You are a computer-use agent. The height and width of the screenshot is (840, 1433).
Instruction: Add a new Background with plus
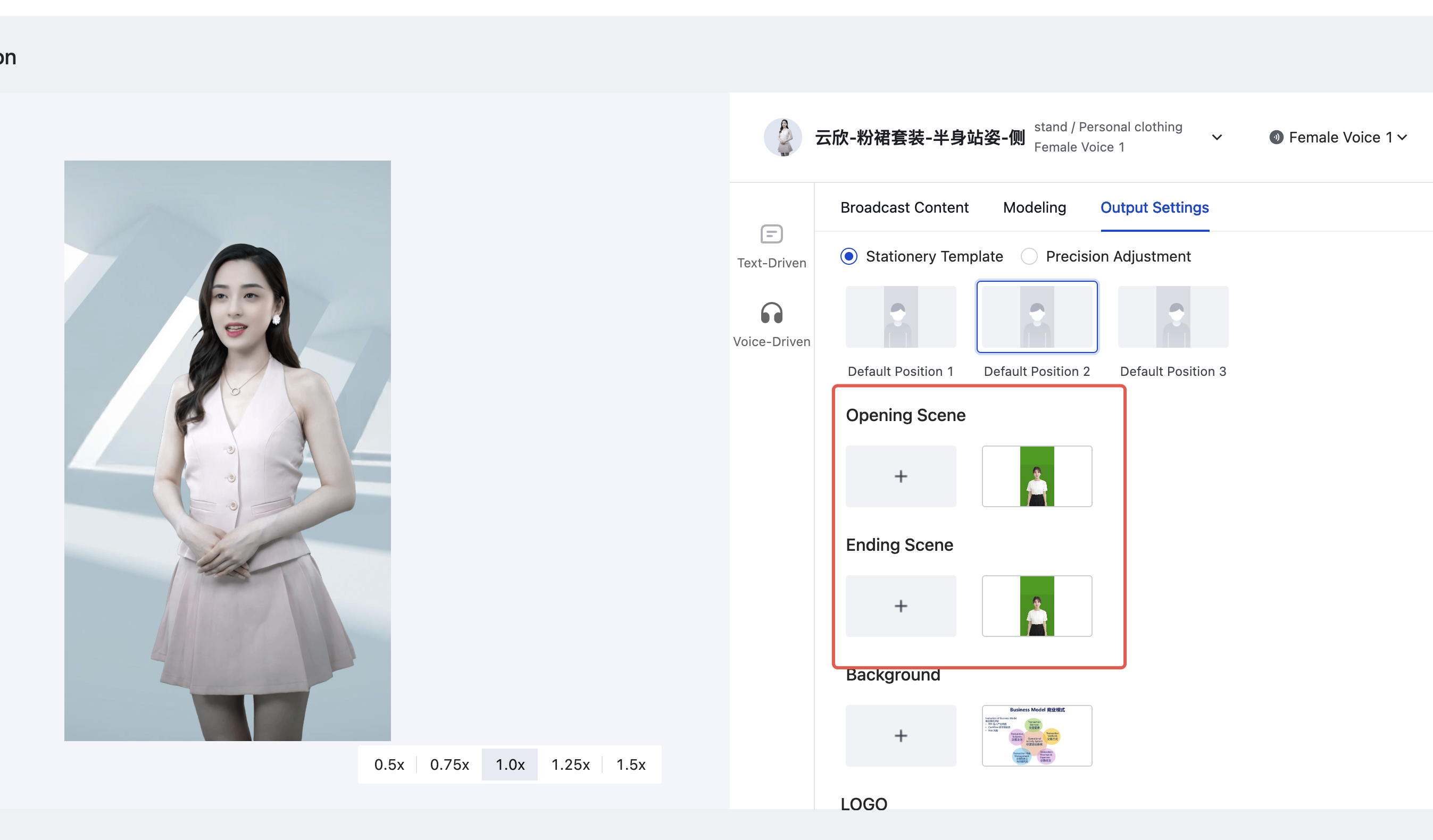click(x=900, y=735)
